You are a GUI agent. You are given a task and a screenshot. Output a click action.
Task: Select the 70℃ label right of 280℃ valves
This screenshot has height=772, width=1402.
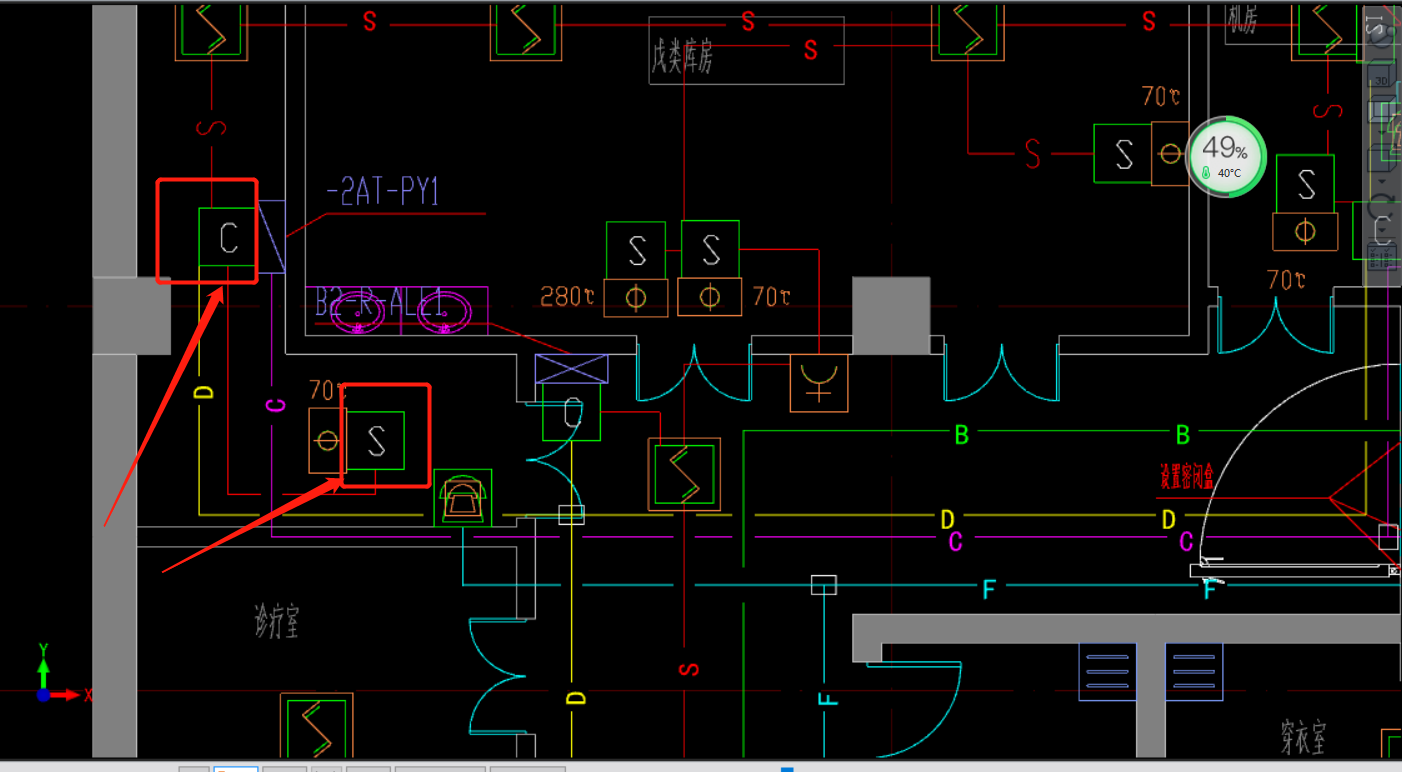[772, 297]
